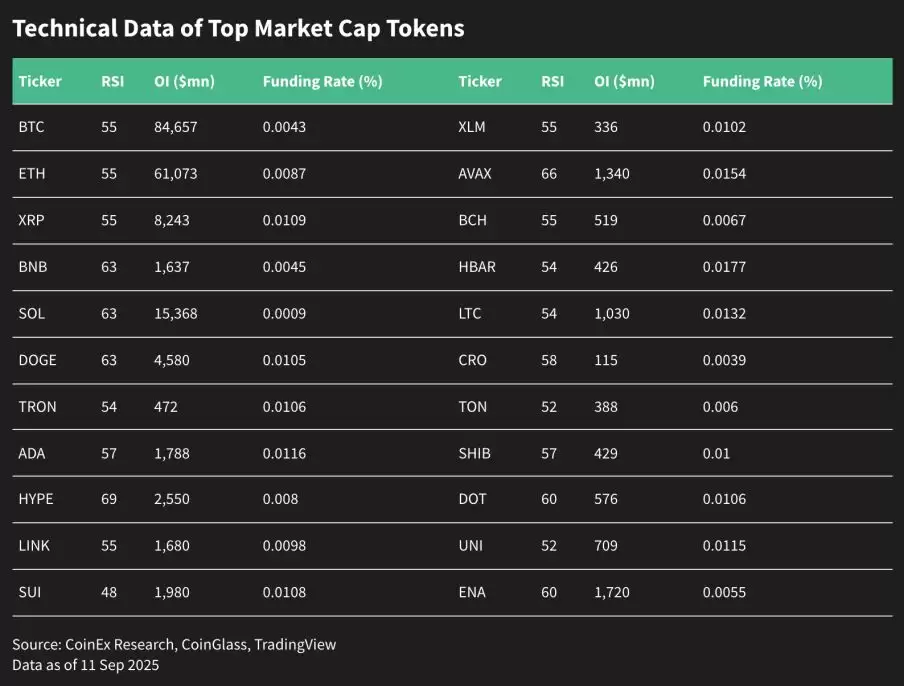
Task: Click the Technical Data of Top Market Cap Tokens title
Action: (238, 28)
